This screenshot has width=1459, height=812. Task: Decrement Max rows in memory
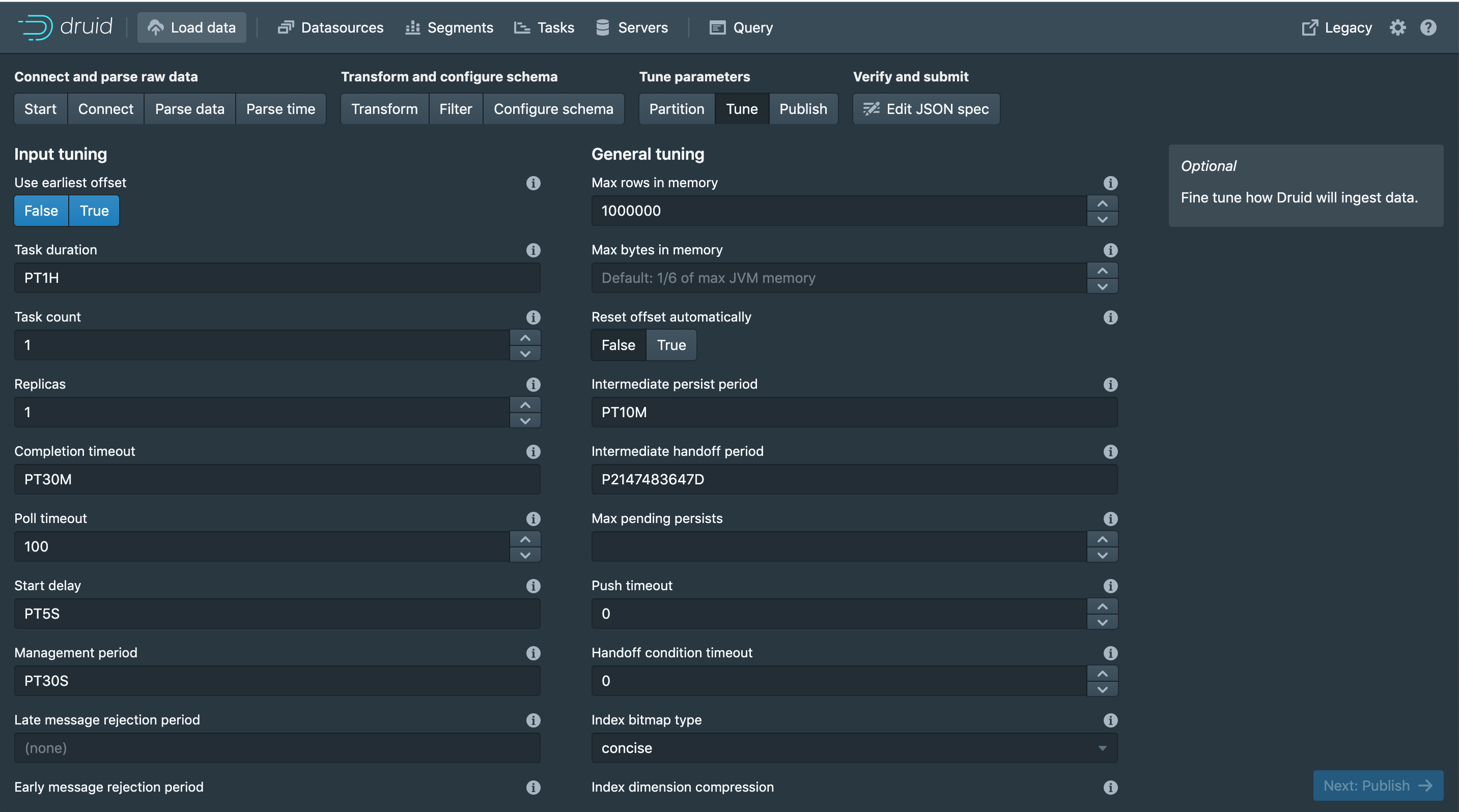[x=1102, y=219]
